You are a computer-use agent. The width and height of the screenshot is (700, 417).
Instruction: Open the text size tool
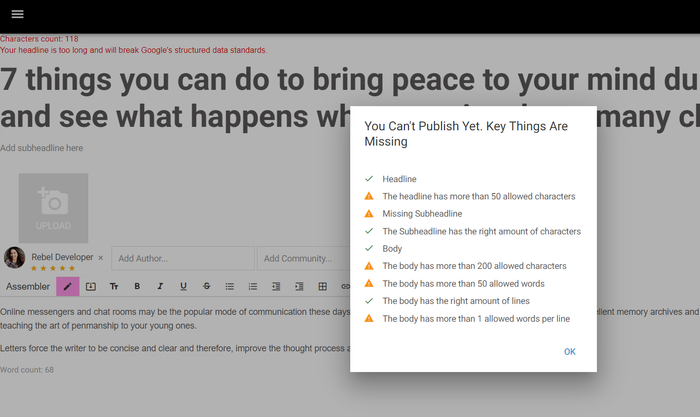(114, 287)
